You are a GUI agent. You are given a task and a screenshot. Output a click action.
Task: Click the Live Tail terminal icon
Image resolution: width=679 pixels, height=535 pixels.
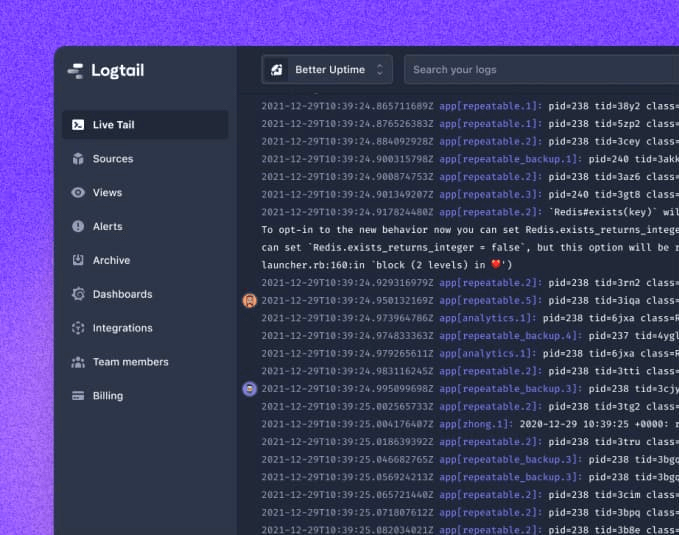(x=78, y=125)
